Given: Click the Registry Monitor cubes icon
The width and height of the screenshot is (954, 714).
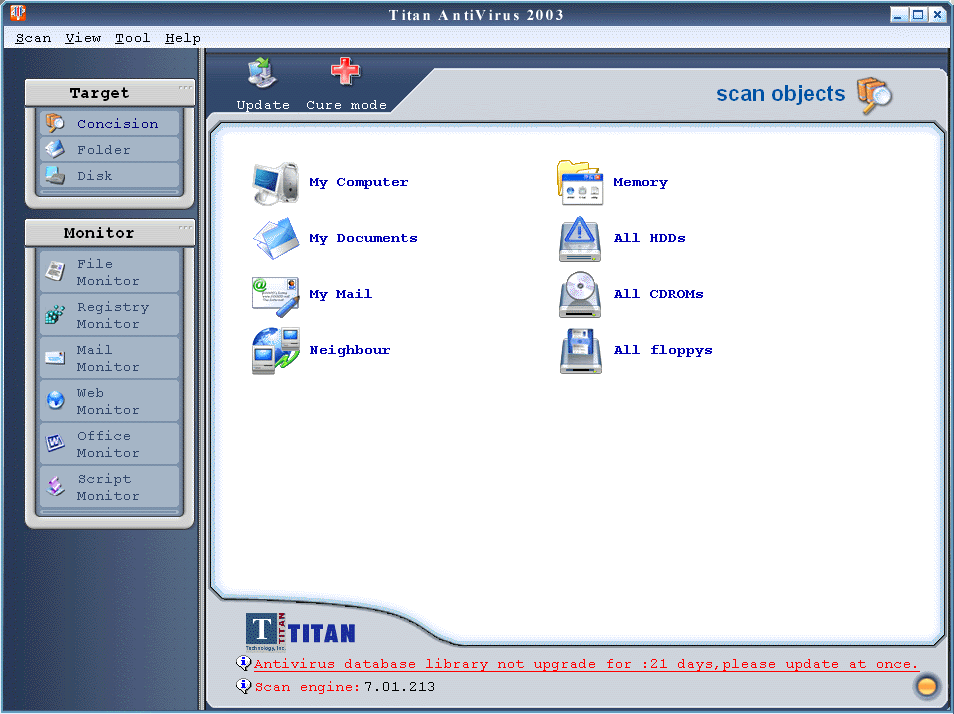Looking at the screenshot, I should click(55, 314).
